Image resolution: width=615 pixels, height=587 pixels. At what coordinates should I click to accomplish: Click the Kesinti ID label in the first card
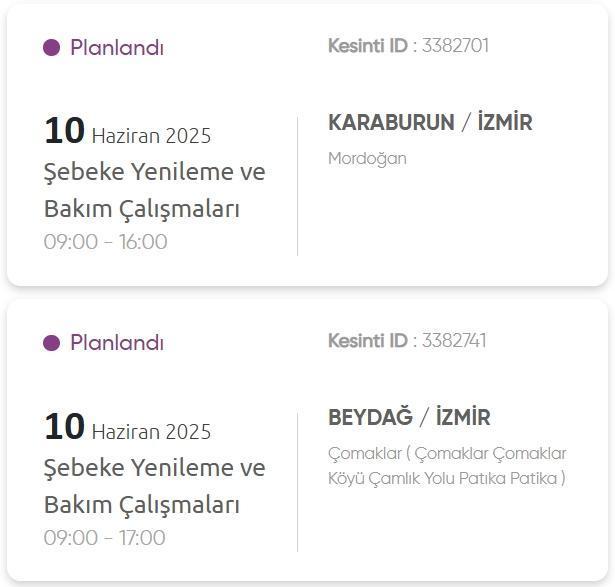pyautogui.click(x=367, y=45)
